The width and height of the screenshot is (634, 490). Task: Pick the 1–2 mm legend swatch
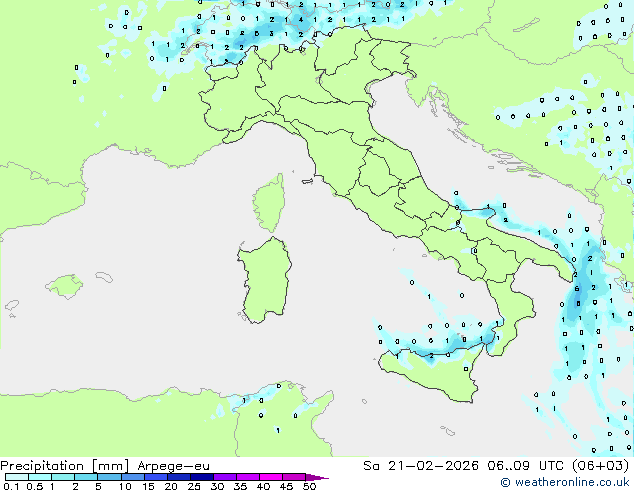pos(63,477)
